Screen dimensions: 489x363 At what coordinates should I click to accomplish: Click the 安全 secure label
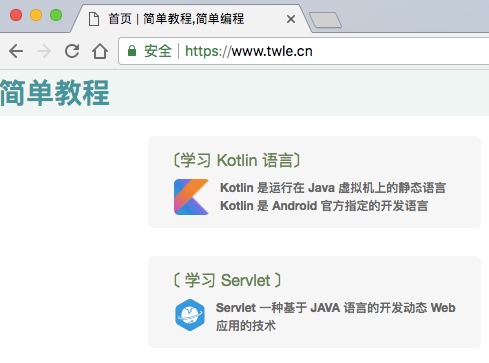click(158, 51)
